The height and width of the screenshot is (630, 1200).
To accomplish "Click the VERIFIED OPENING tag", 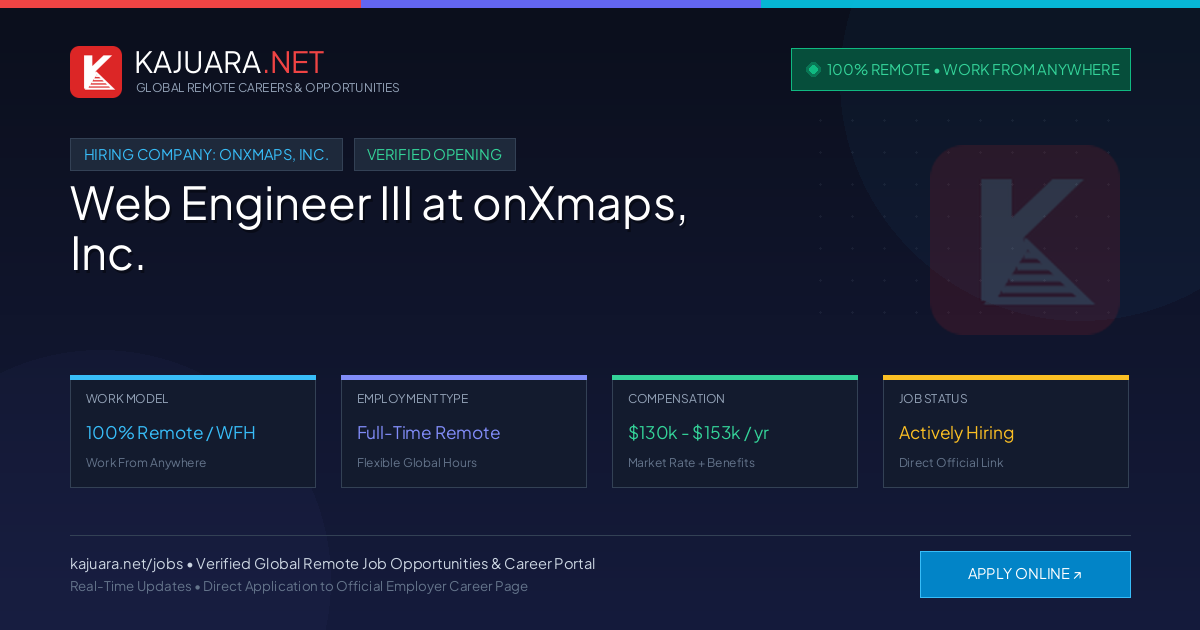I will tap(435, 155).
